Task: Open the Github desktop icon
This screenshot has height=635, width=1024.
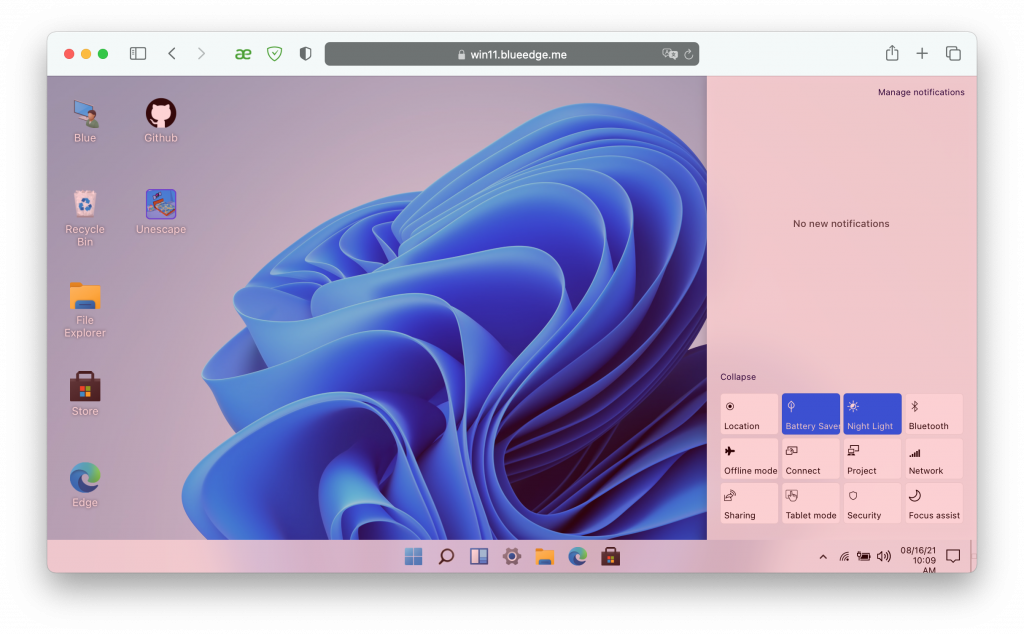Action: pyautogui.click(x=160, y=115)
